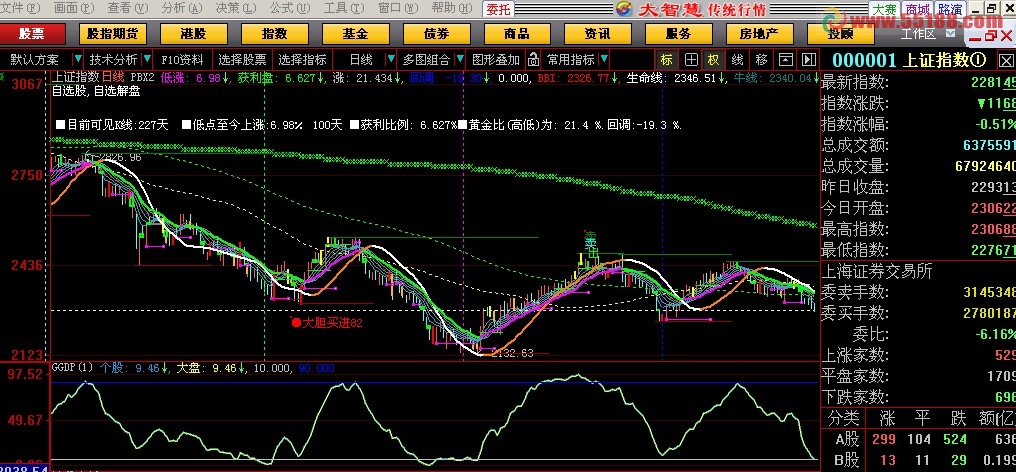Viewport: 1016px width, 472px height.
Task: Expand the 多图组合 dropdown arrow
Action: (460, 60)
